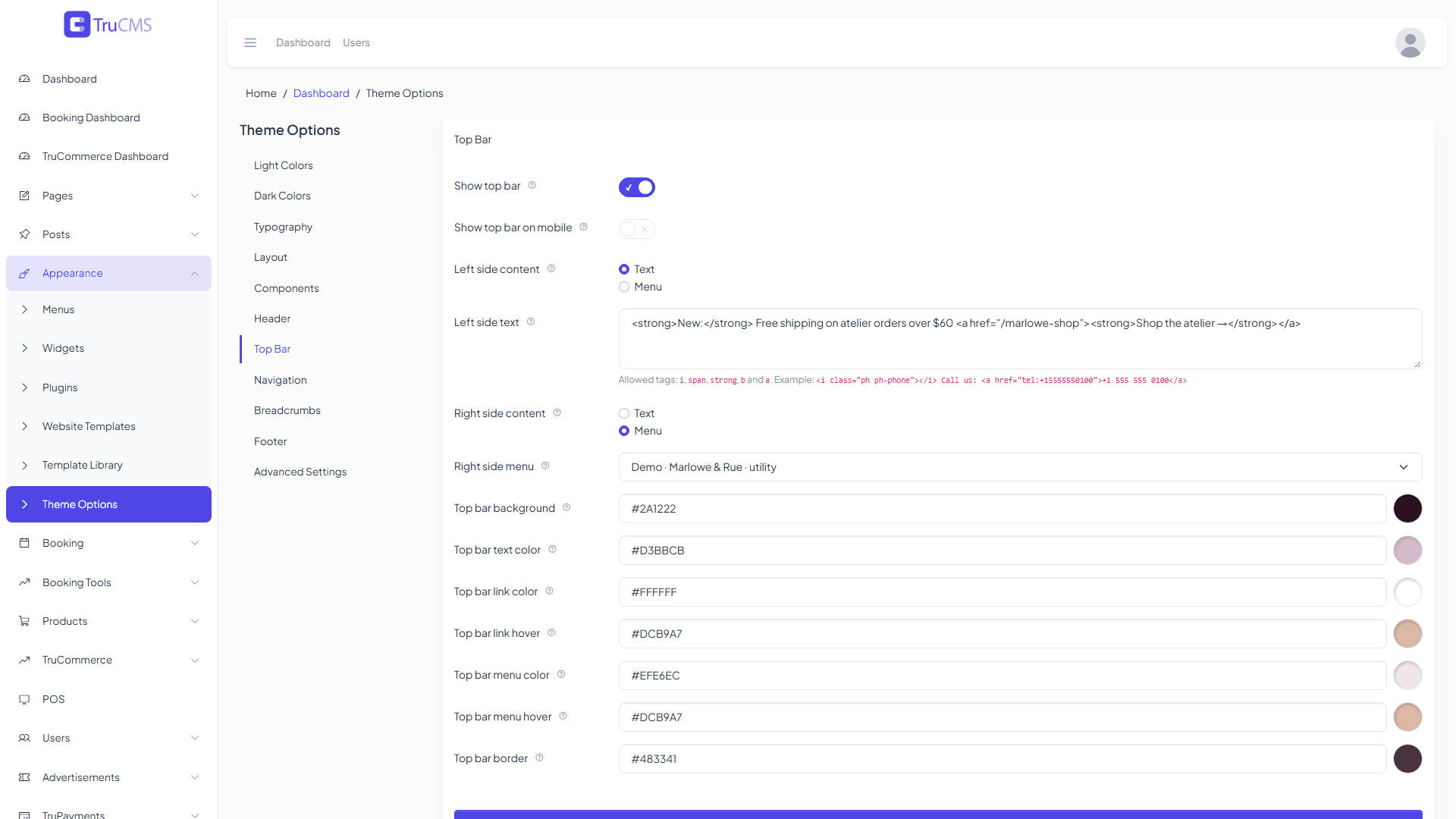The height and width of the screenshot is (819, 1456).
Task: Select Text radio for Left side content
Action: (624, 269)
